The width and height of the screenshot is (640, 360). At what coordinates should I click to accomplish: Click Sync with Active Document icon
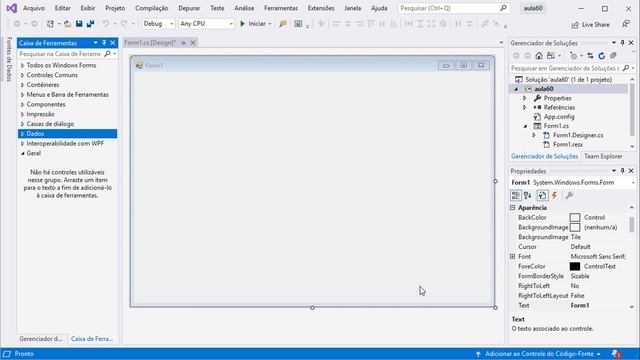point(590,56)
